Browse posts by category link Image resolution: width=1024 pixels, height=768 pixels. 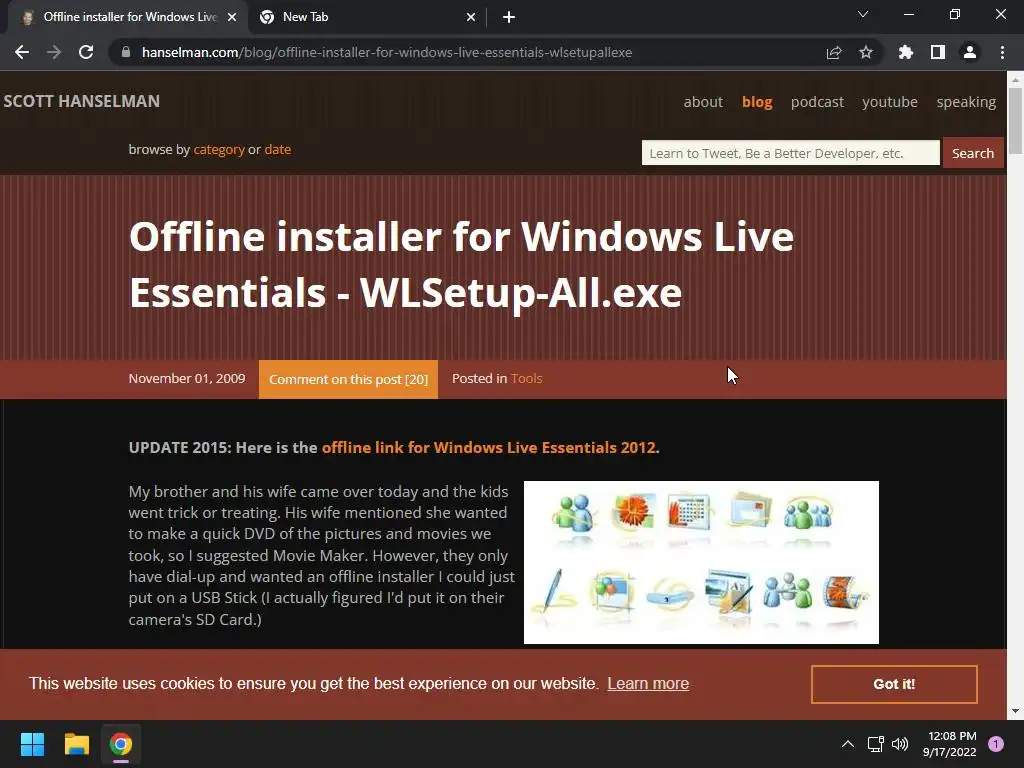(x=219, y=150)
